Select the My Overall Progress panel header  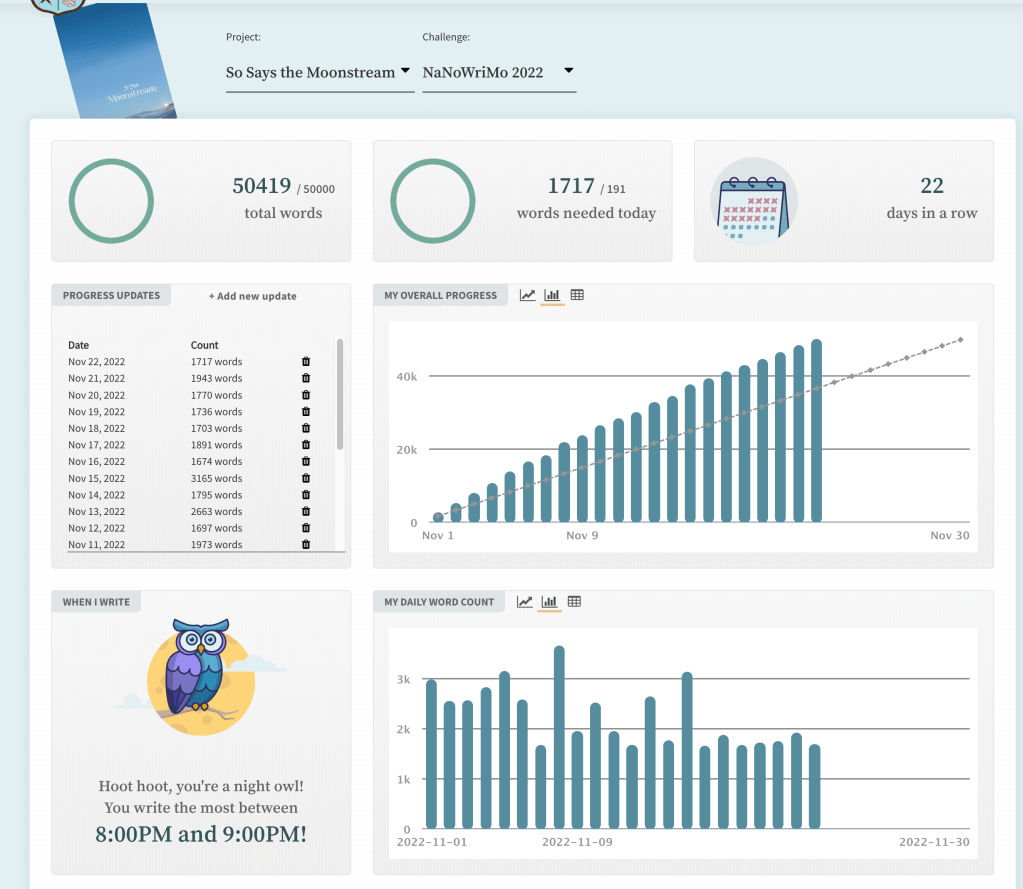pyautogui.click(x=440, y=295)
